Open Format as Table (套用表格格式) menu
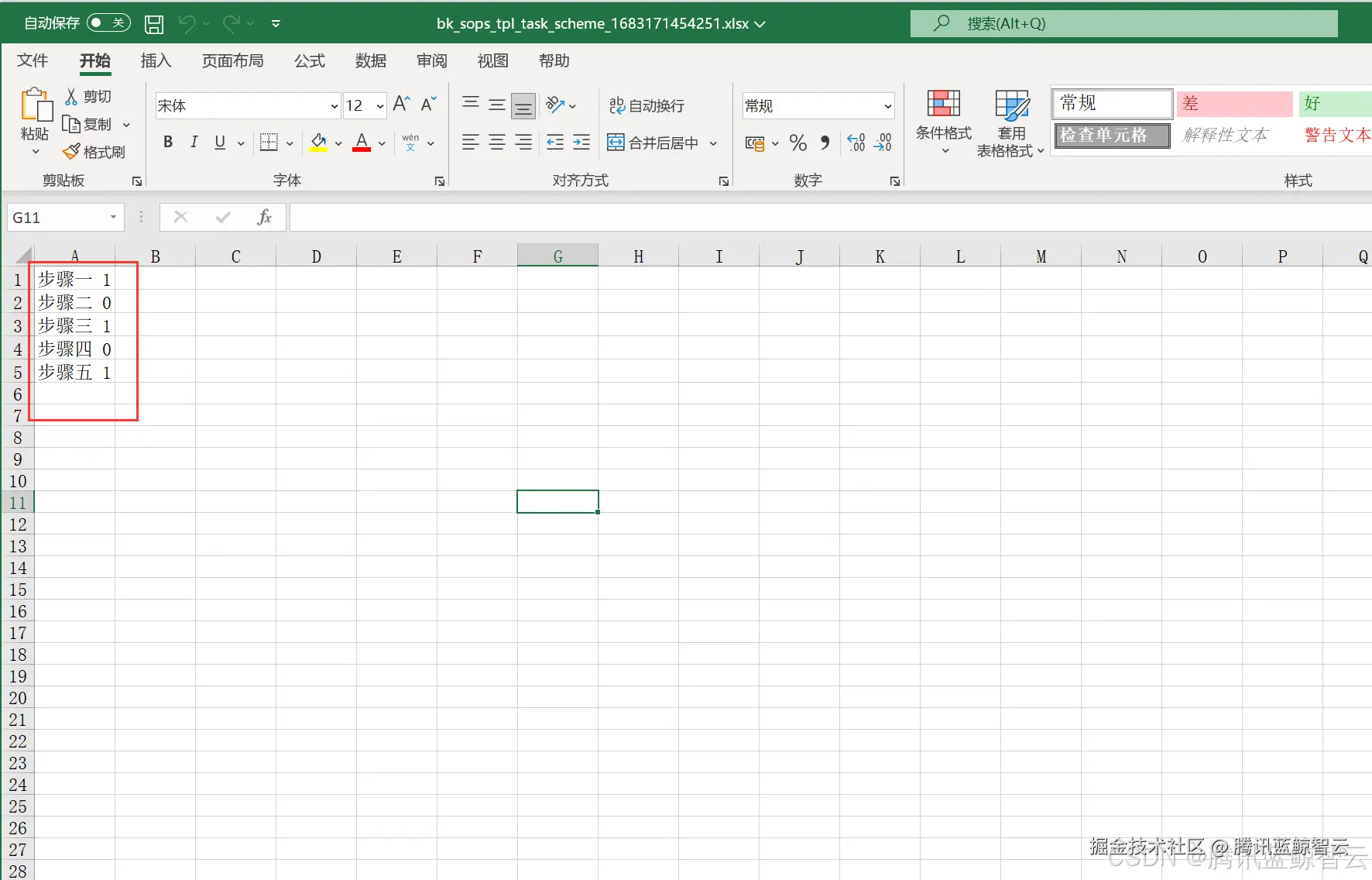 [1011, 123]
